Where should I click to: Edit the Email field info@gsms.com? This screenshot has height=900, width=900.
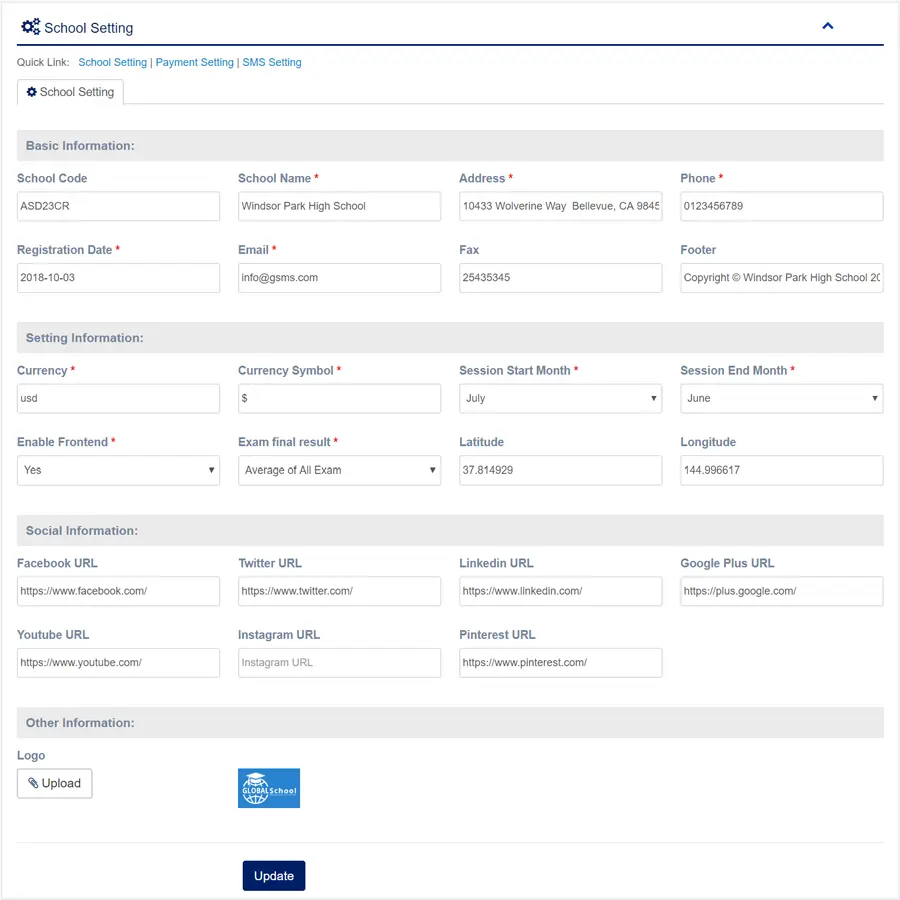tap(339, 278)
